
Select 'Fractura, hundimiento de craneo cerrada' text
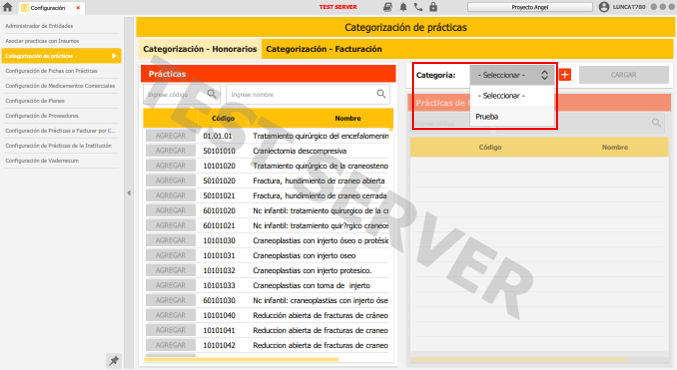(x=320, y=196)
